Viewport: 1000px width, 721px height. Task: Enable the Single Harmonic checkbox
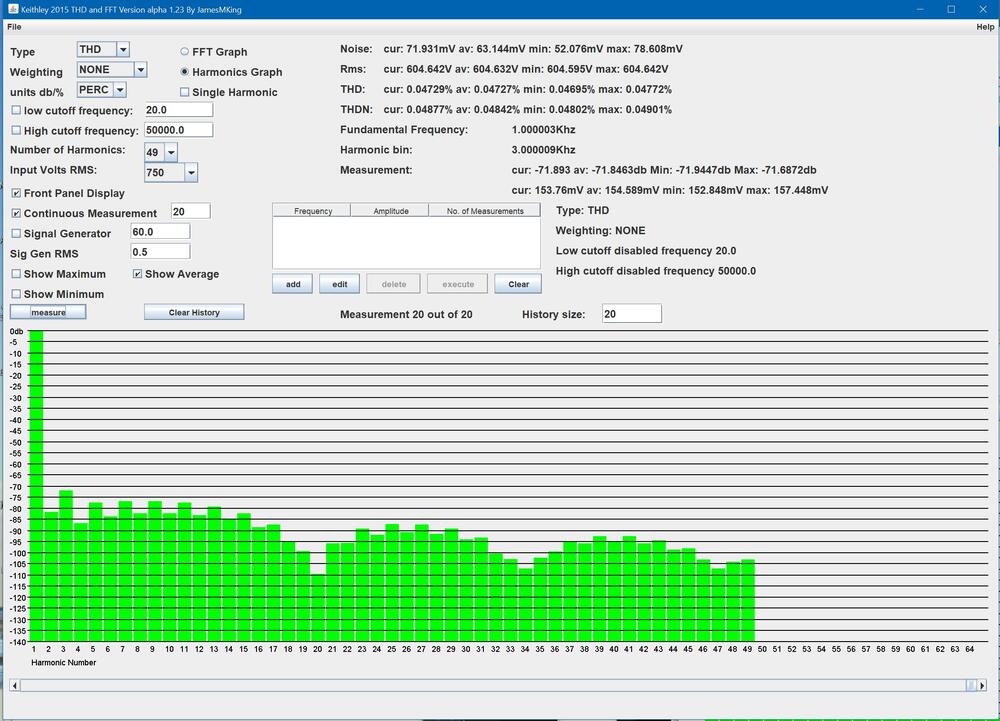185,93
